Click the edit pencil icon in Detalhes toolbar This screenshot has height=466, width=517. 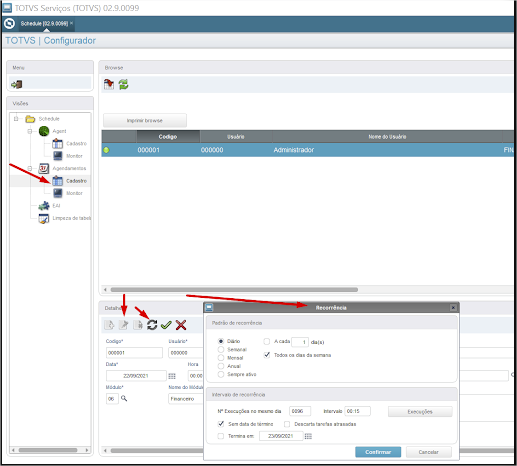124,325
